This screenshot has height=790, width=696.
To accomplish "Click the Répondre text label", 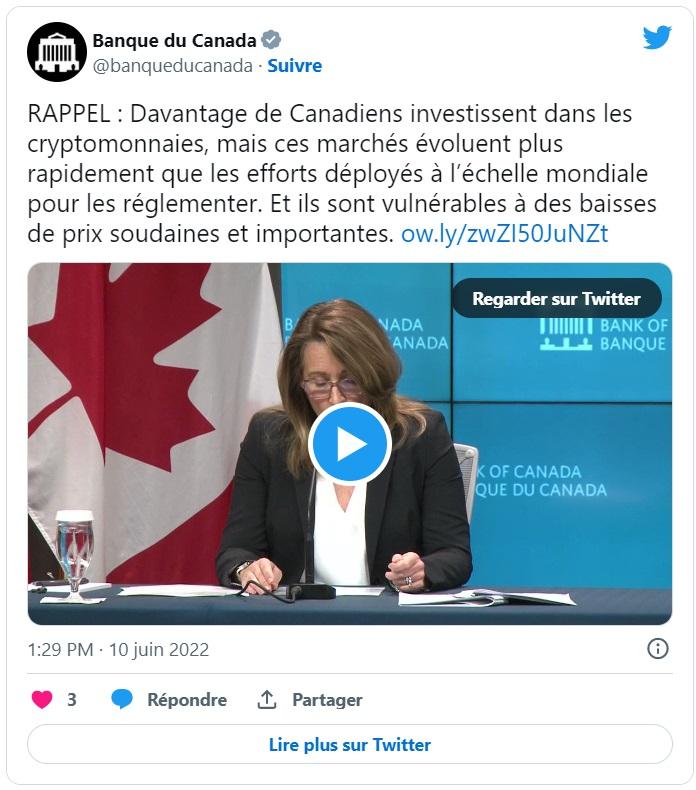I will click(187, 700).
